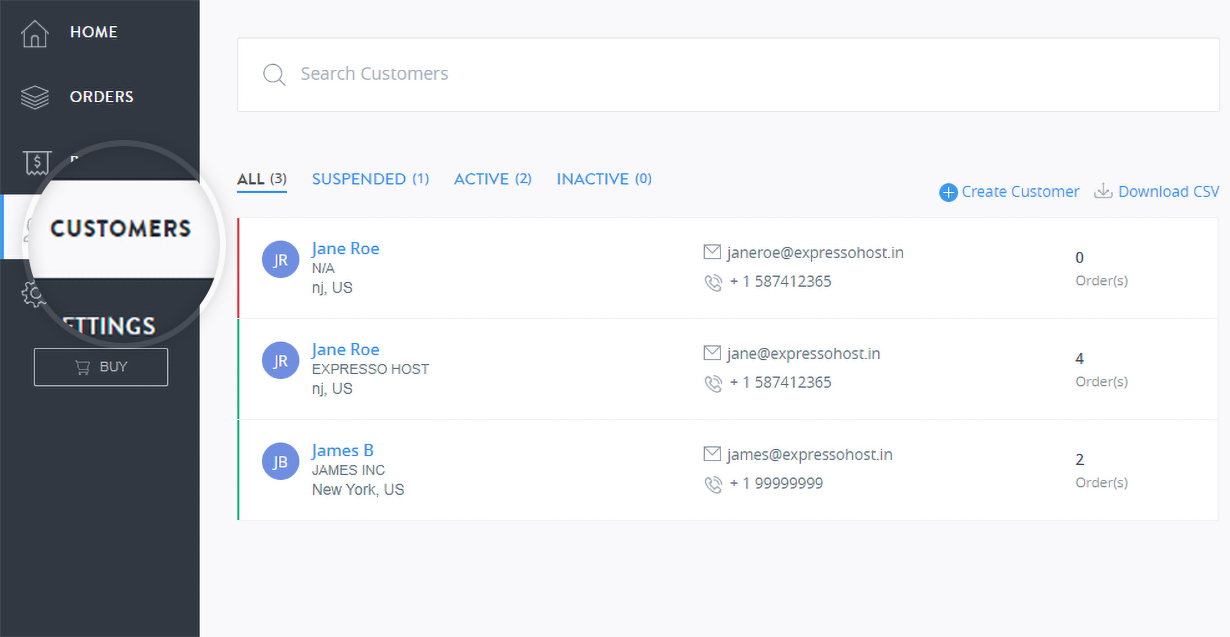Switch to the Active customers tab
This screenshot has height=637, width=1230.
(x=492, y=179)
